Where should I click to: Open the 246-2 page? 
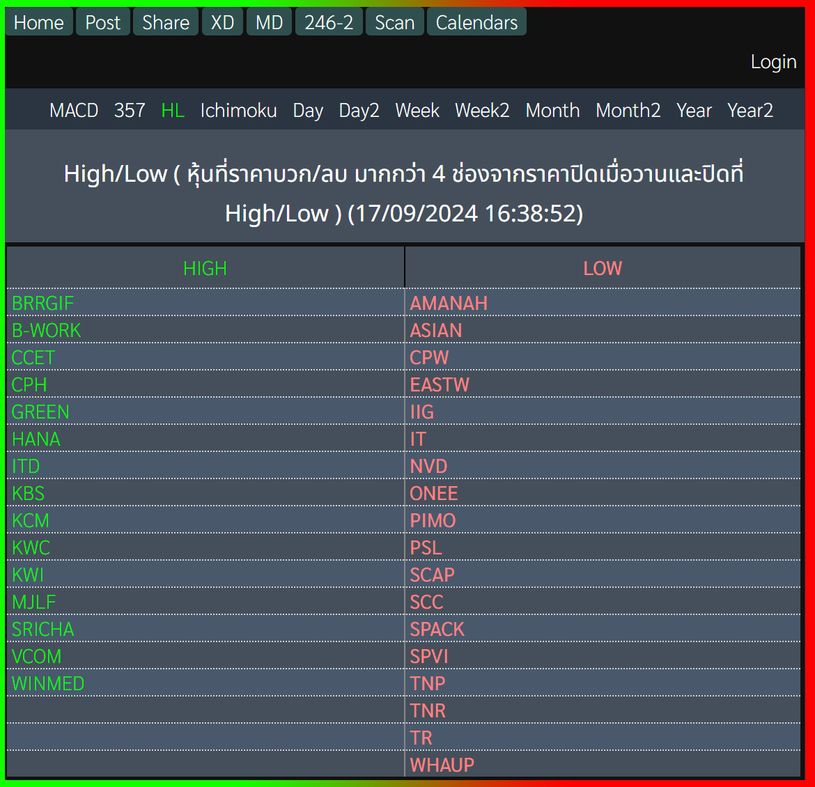point(329,22)
